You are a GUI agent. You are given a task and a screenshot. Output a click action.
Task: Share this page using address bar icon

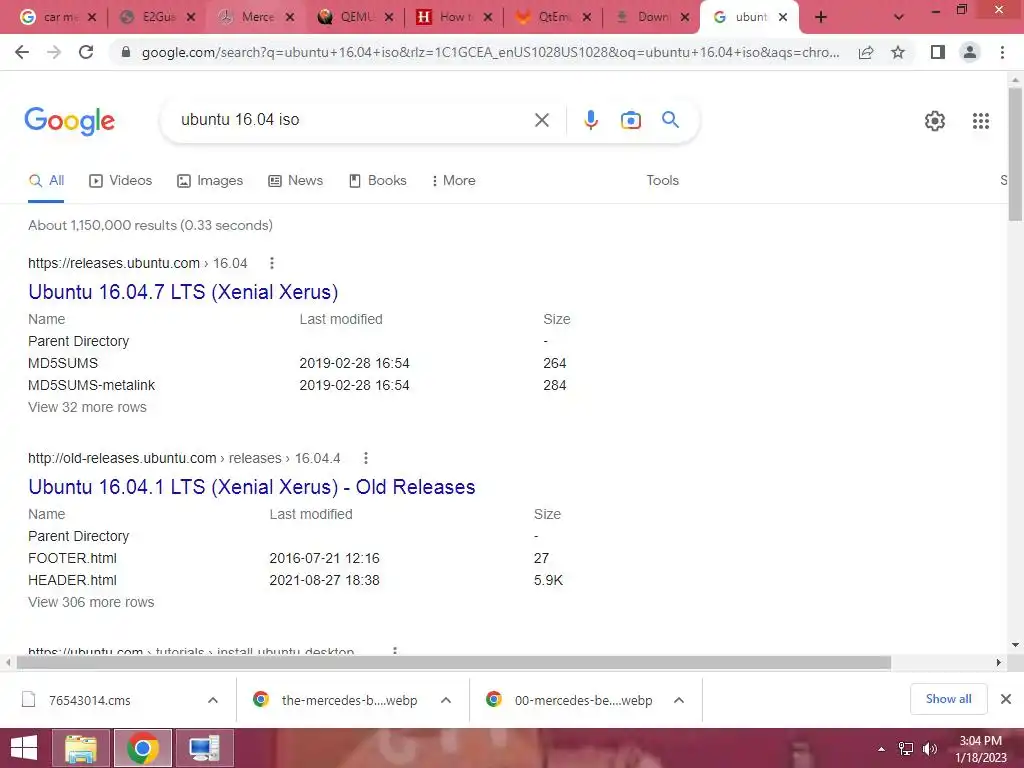point(866,52)
